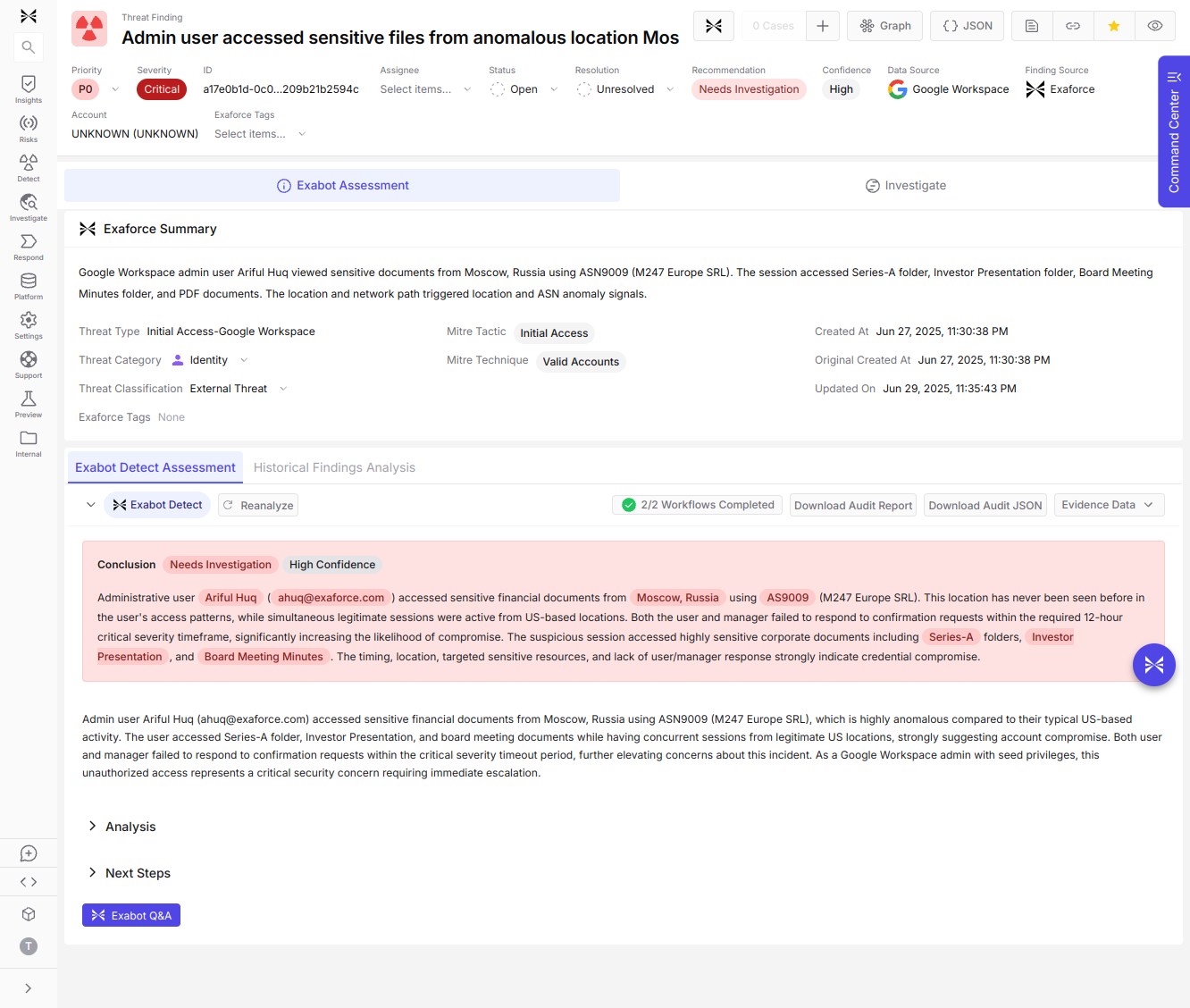Expand the Next Steps section
Screen dimensions: 1190x1008
[x=130, y=873]
